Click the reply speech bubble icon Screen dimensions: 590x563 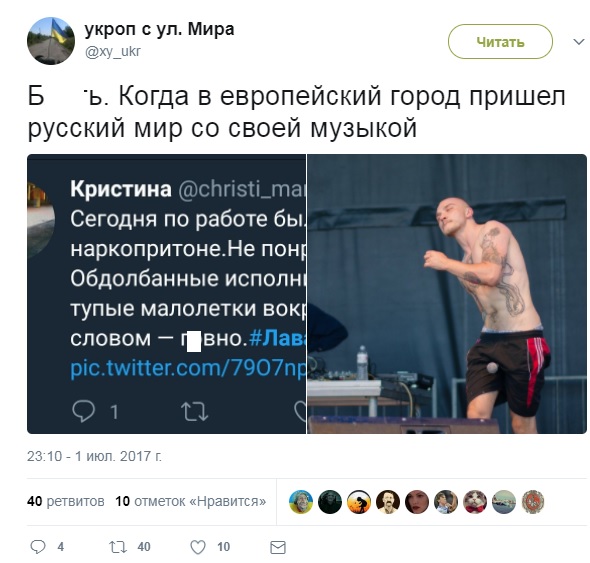(38, 547)
